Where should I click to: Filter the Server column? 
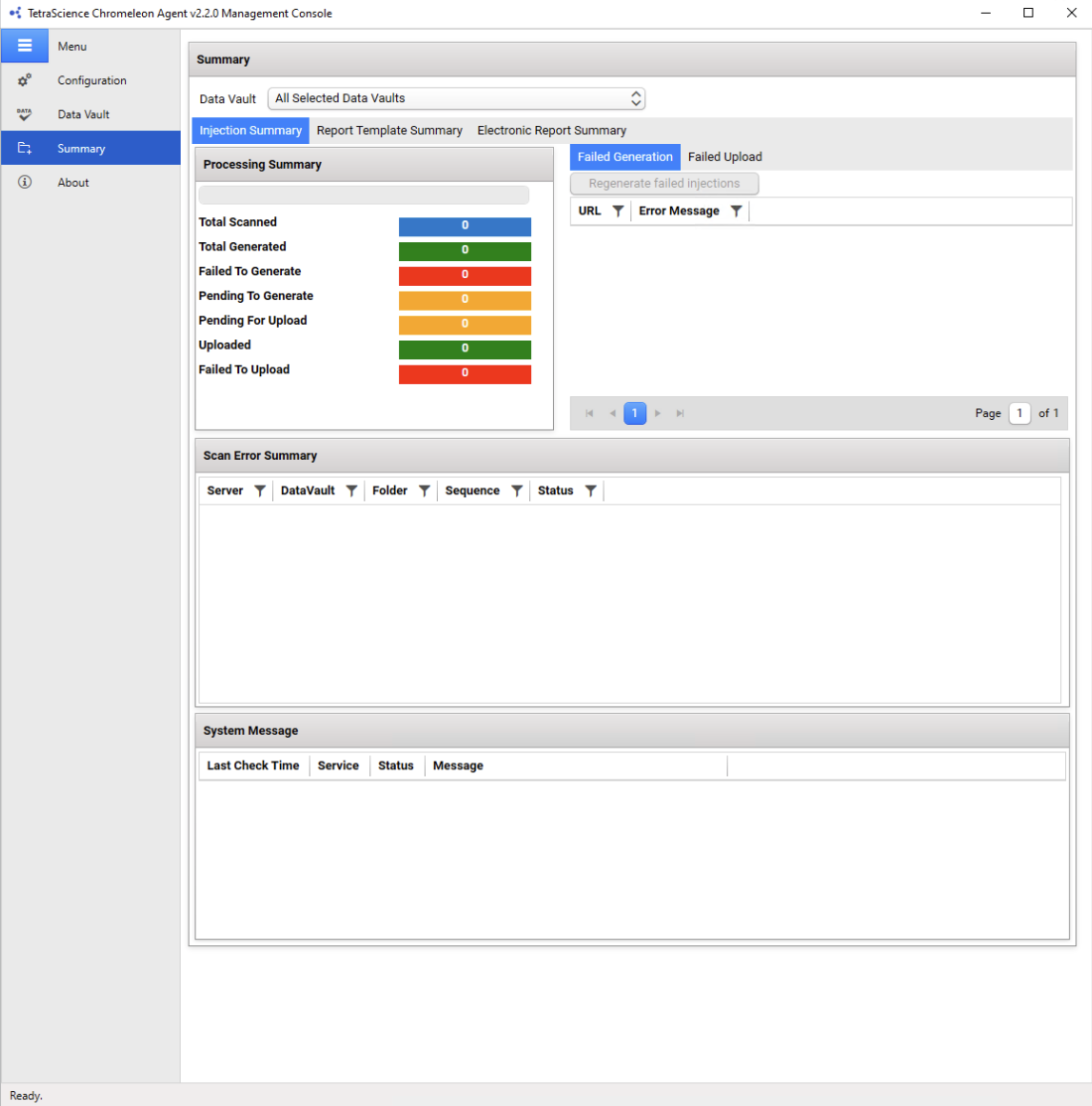coord(259,490)
